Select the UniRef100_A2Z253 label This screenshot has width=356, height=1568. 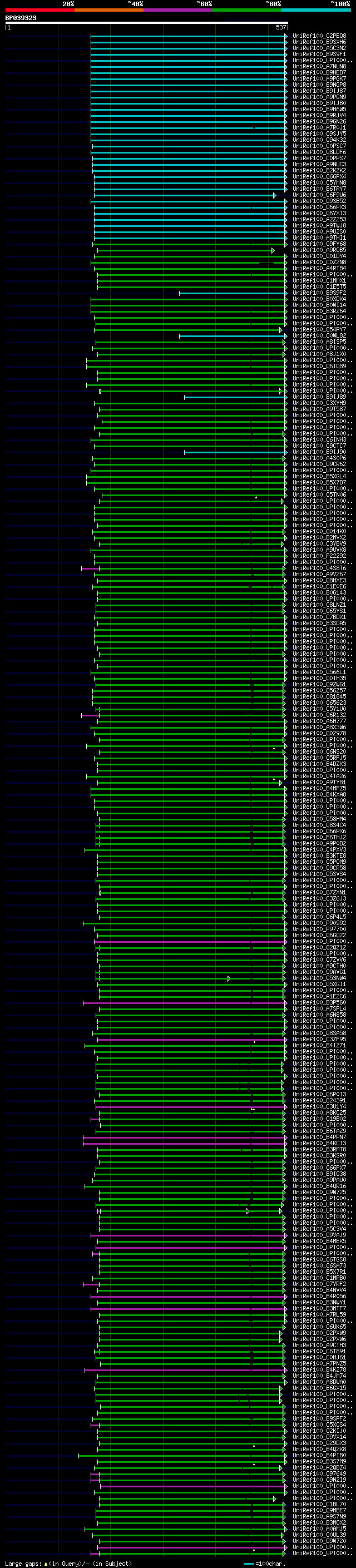point(319,219)
